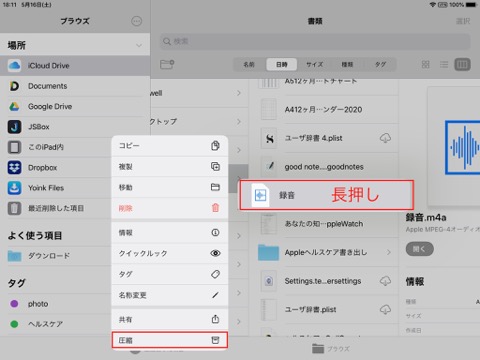Click the Wi-Fi icon in status bar

tap(433, 5)
